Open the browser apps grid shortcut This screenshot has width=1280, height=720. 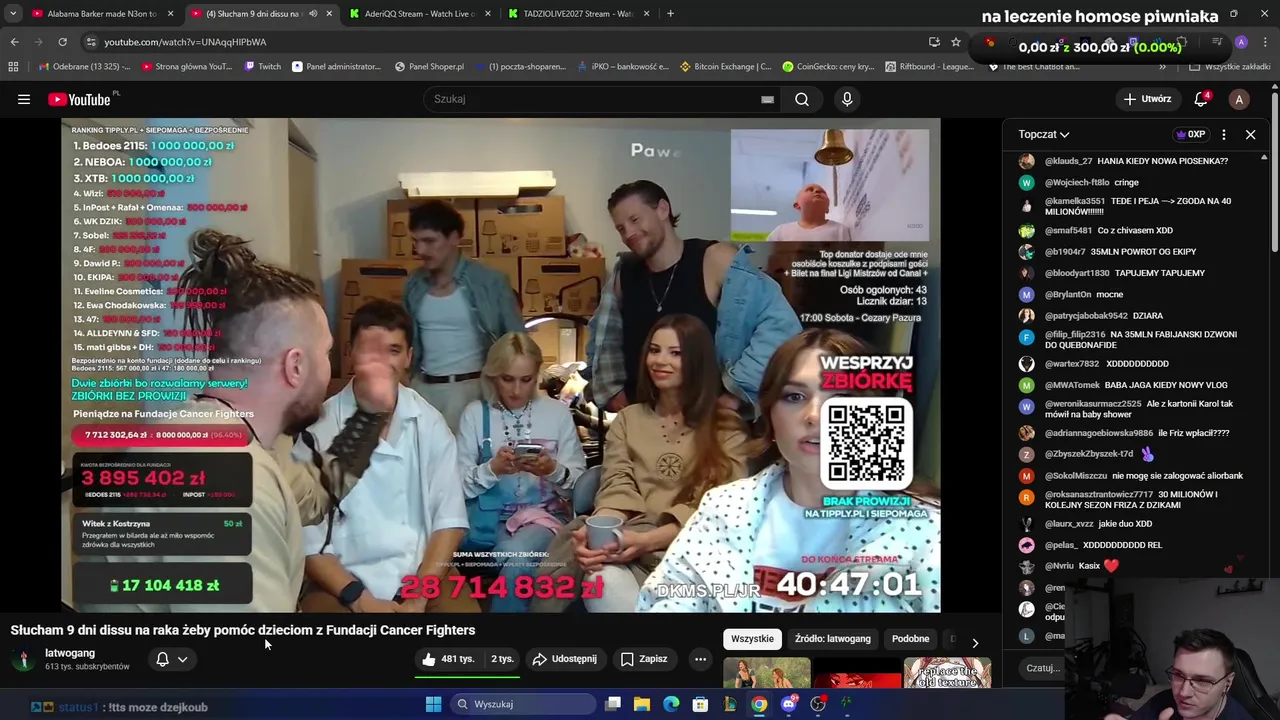(x=13, y=67)
